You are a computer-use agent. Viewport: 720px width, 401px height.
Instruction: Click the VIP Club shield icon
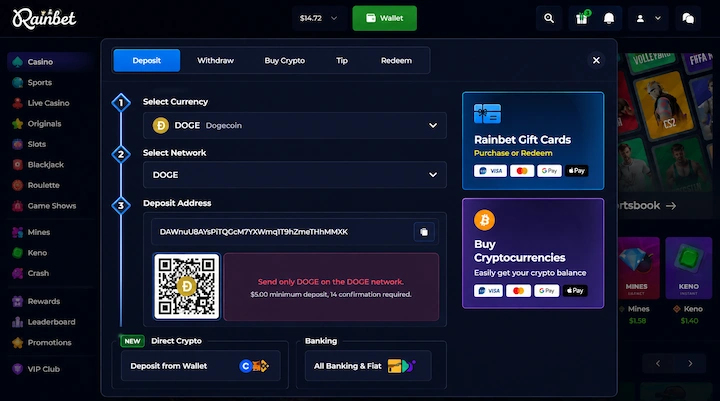pos(17,369)
